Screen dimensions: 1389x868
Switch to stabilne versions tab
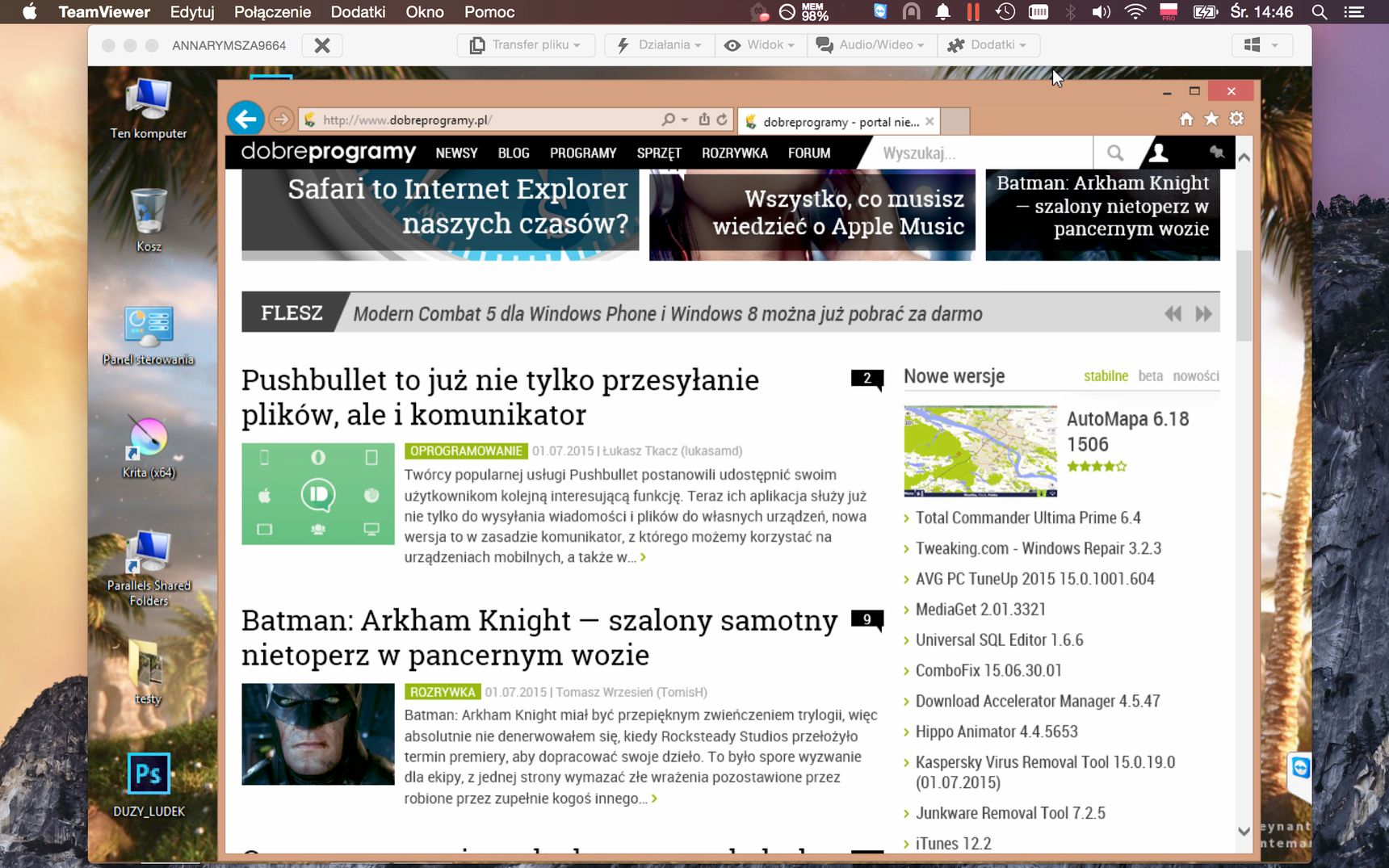pyautogui.click(x=1106, y=376)
